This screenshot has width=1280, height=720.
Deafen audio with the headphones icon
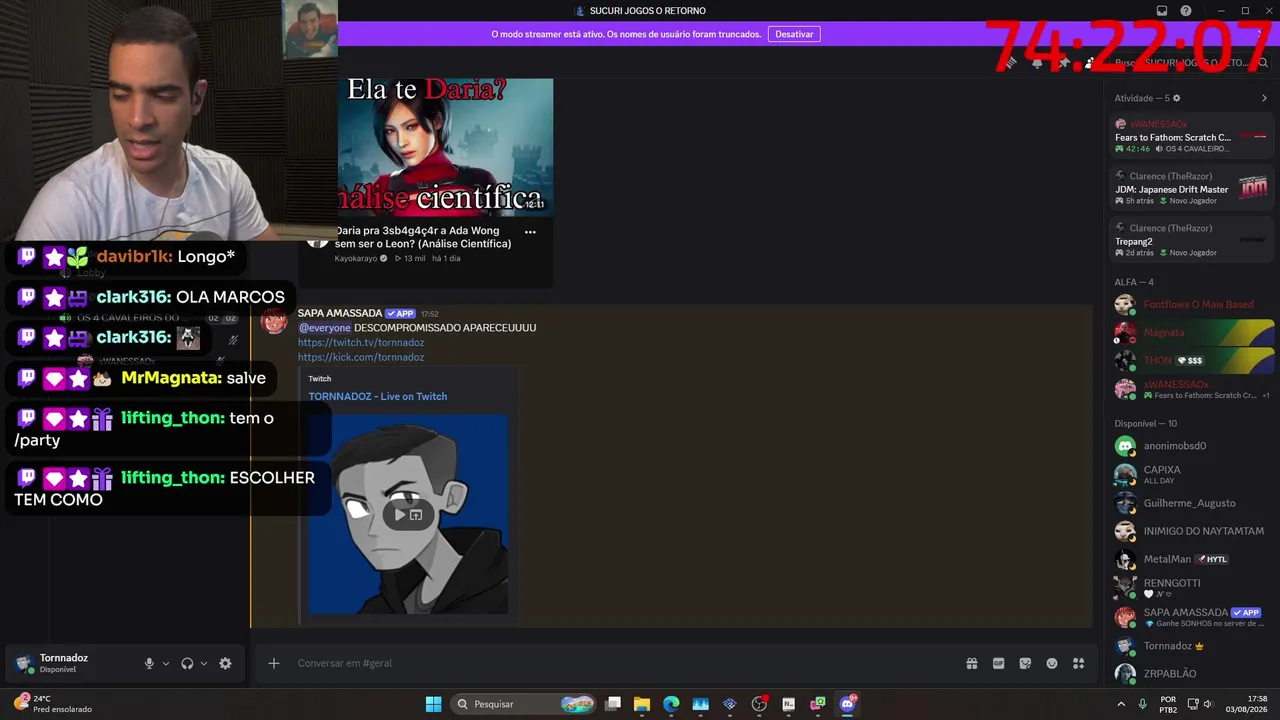[187, 663]
